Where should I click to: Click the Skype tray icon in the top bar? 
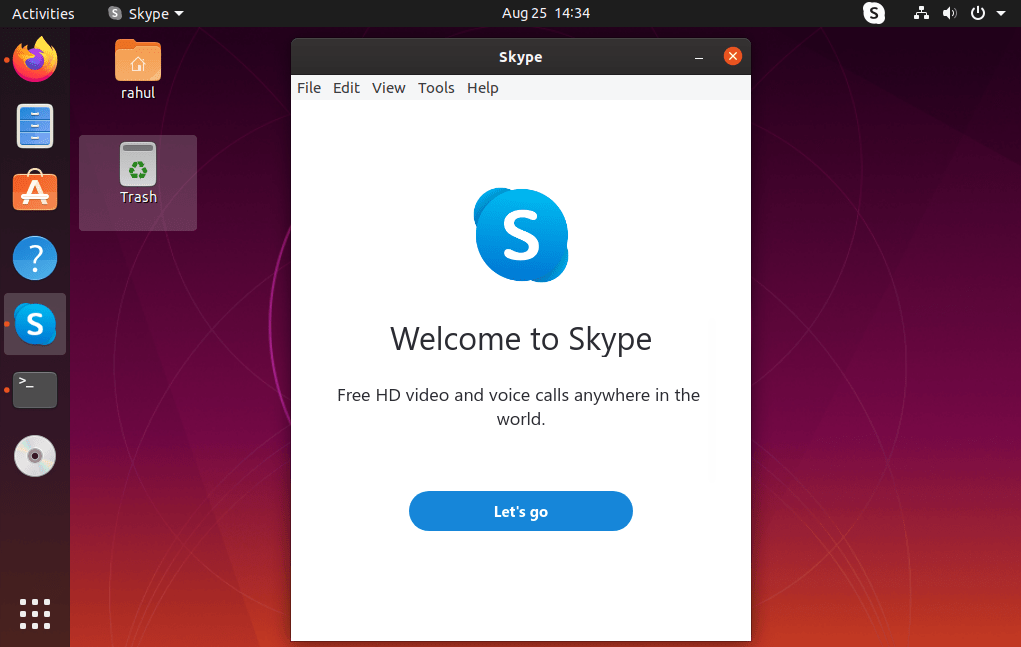click(x=874, y=13)
